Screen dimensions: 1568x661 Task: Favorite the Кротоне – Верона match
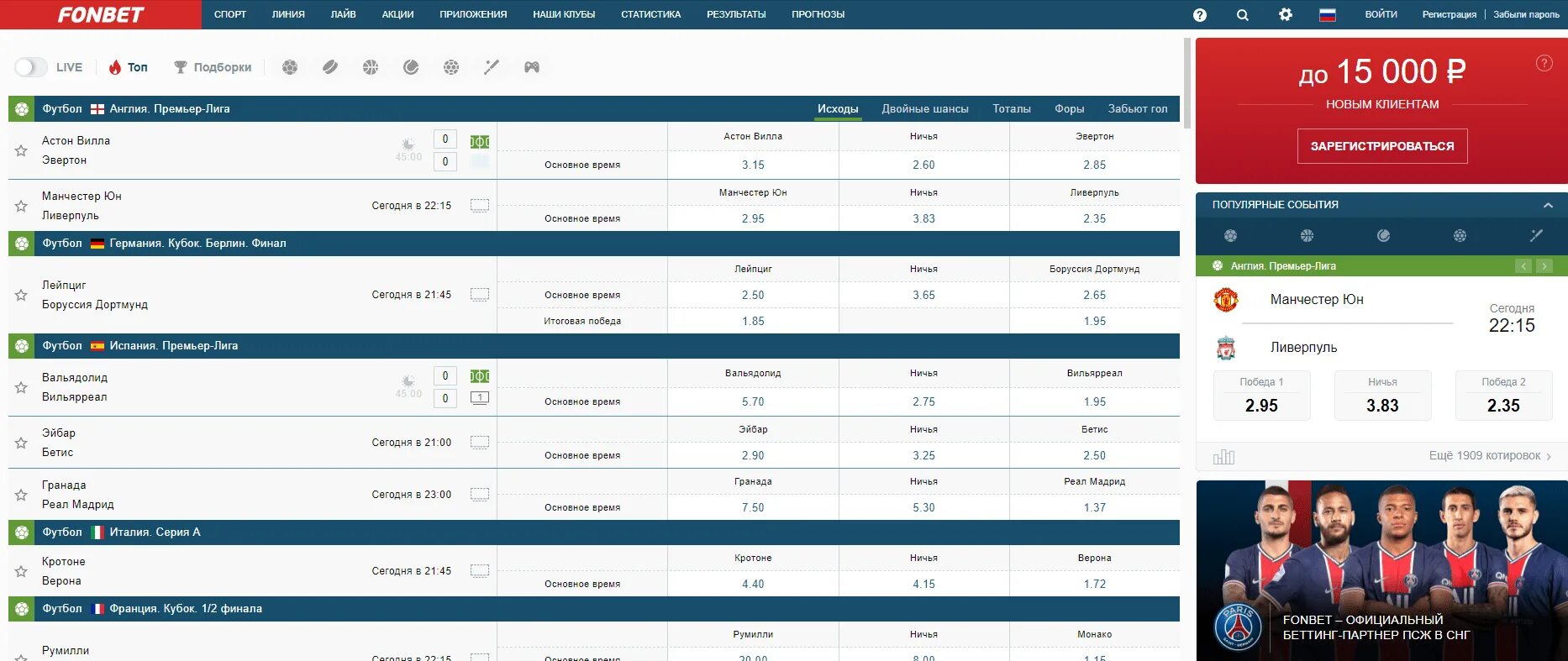coord(21,571)
